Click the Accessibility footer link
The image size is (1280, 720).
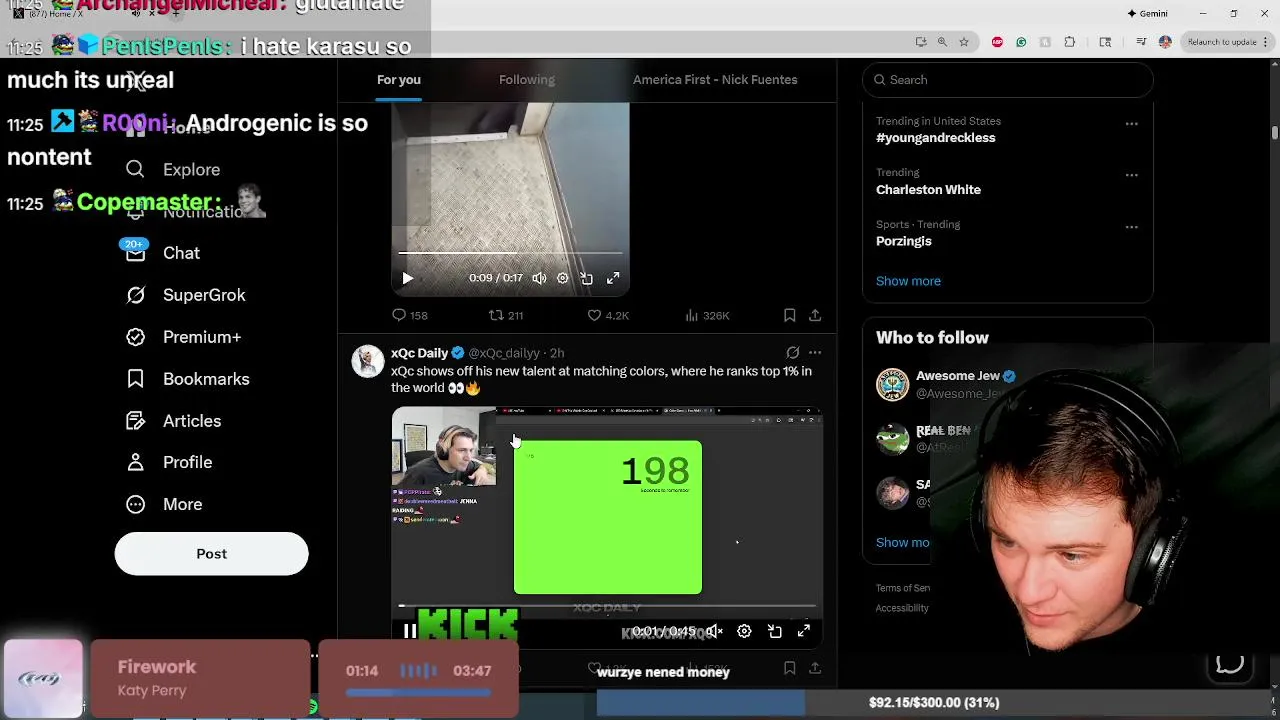pos(902,608)
